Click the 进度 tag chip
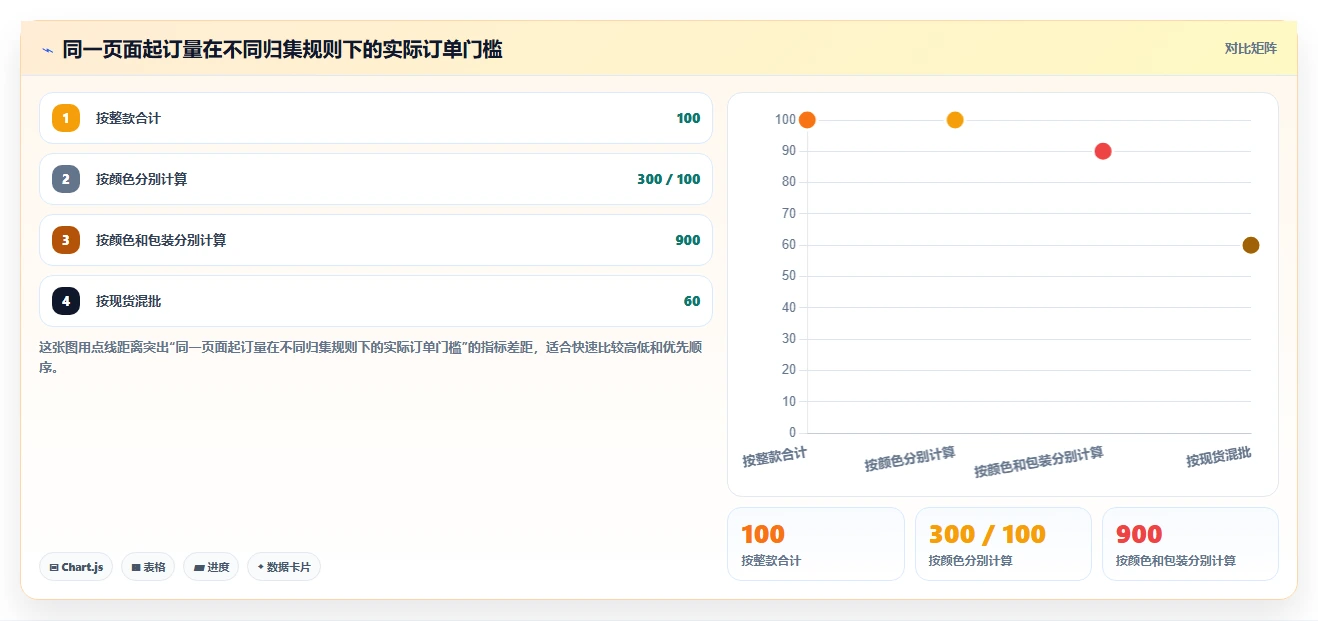The height and width of the screenshot is (621, 1318). click(211, 567)
